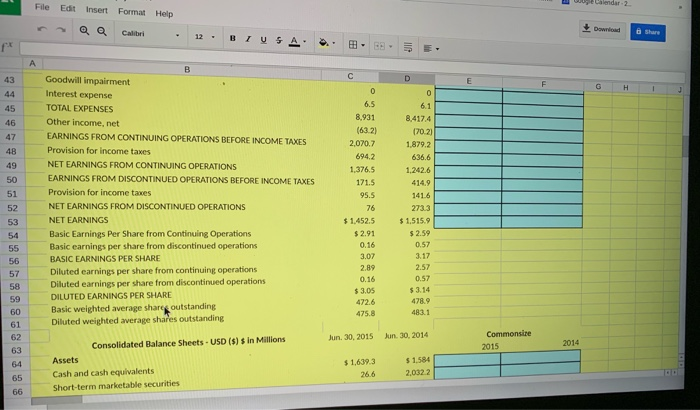This screenshot has height=410, width=700.
Task: Toggle italic formatting
Action: tap(248, 39)
